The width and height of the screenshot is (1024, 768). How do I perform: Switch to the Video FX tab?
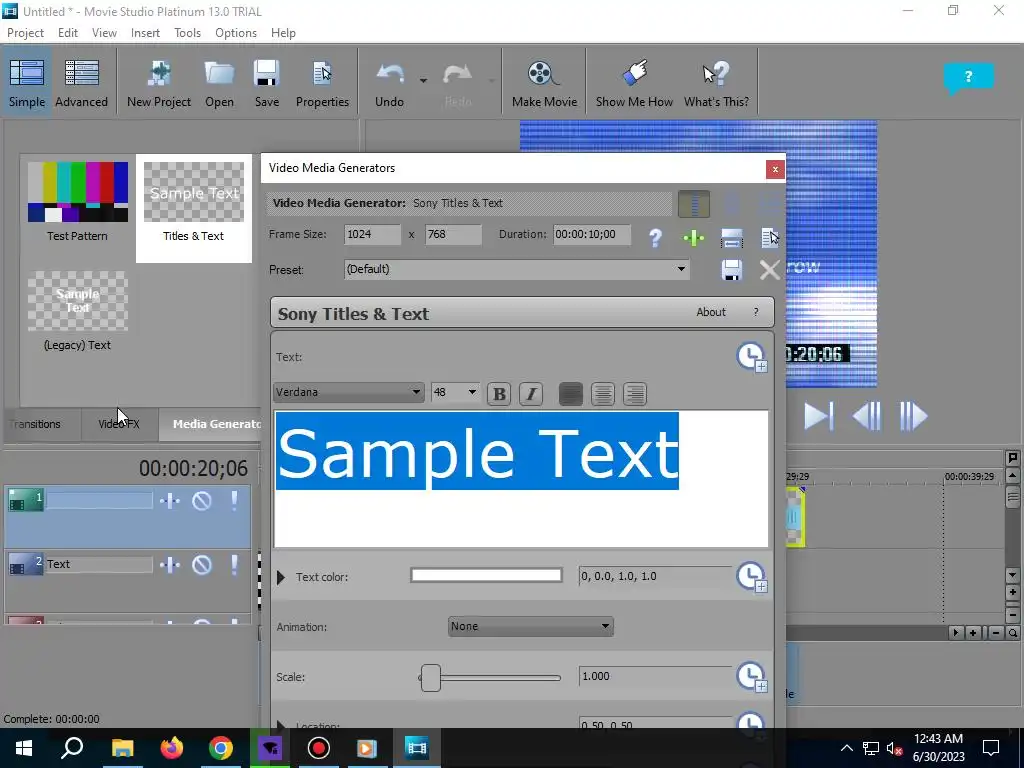pos(119,424)
